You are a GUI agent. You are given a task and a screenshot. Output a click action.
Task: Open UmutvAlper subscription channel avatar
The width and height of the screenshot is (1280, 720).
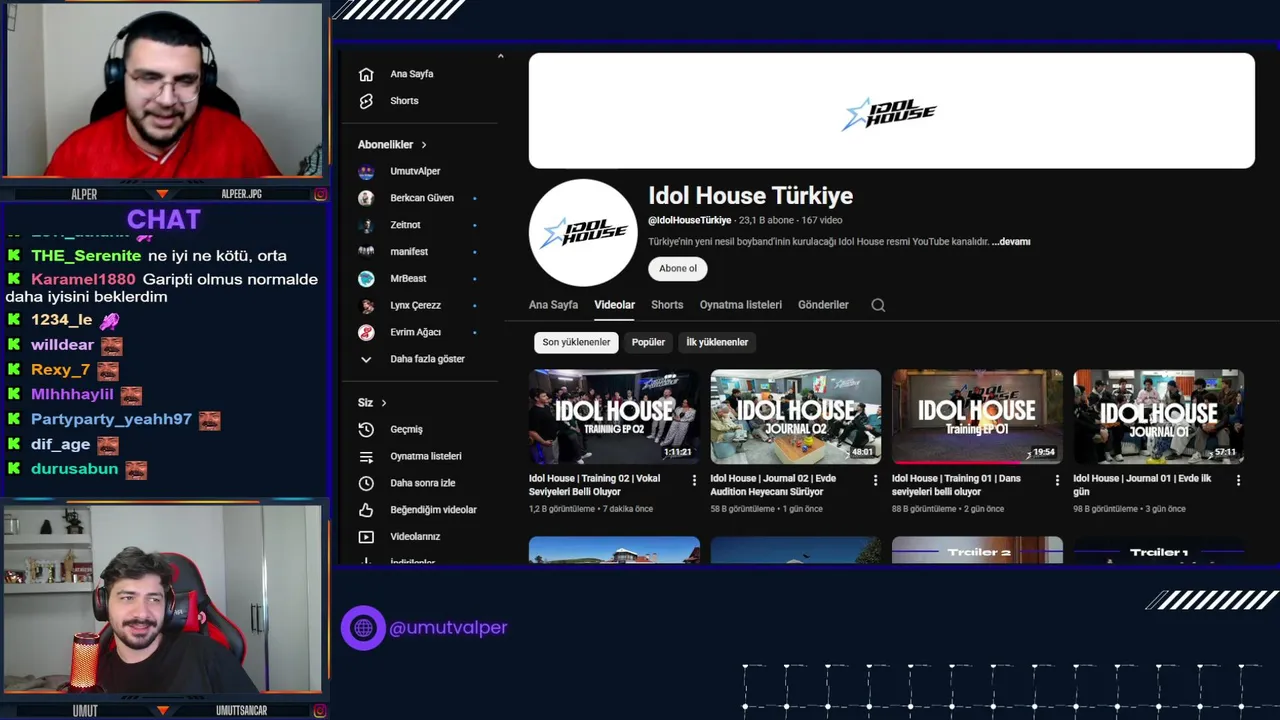coord(366,171)
